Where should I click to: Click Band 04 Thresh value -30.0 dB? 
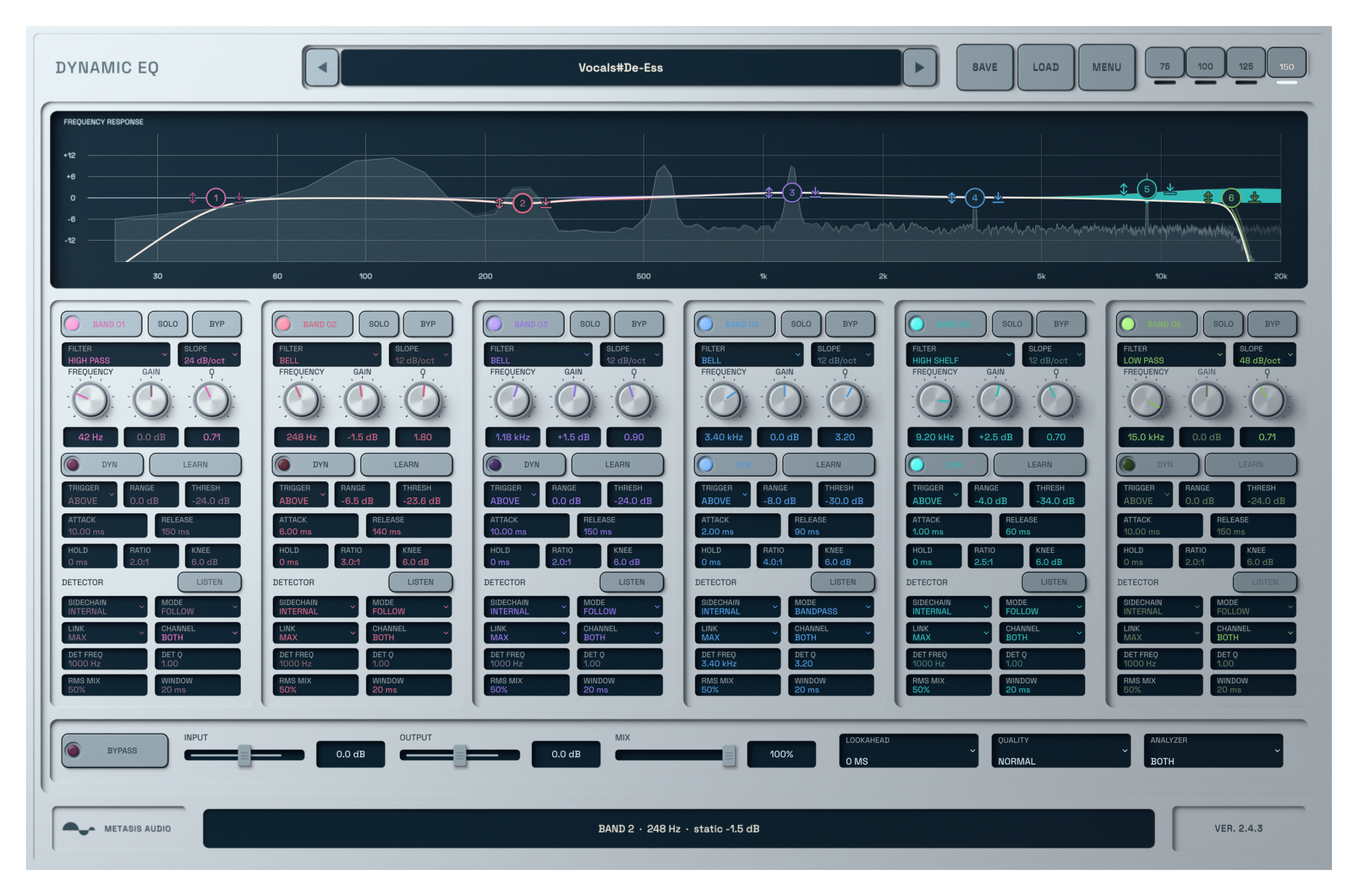point(845,494)
